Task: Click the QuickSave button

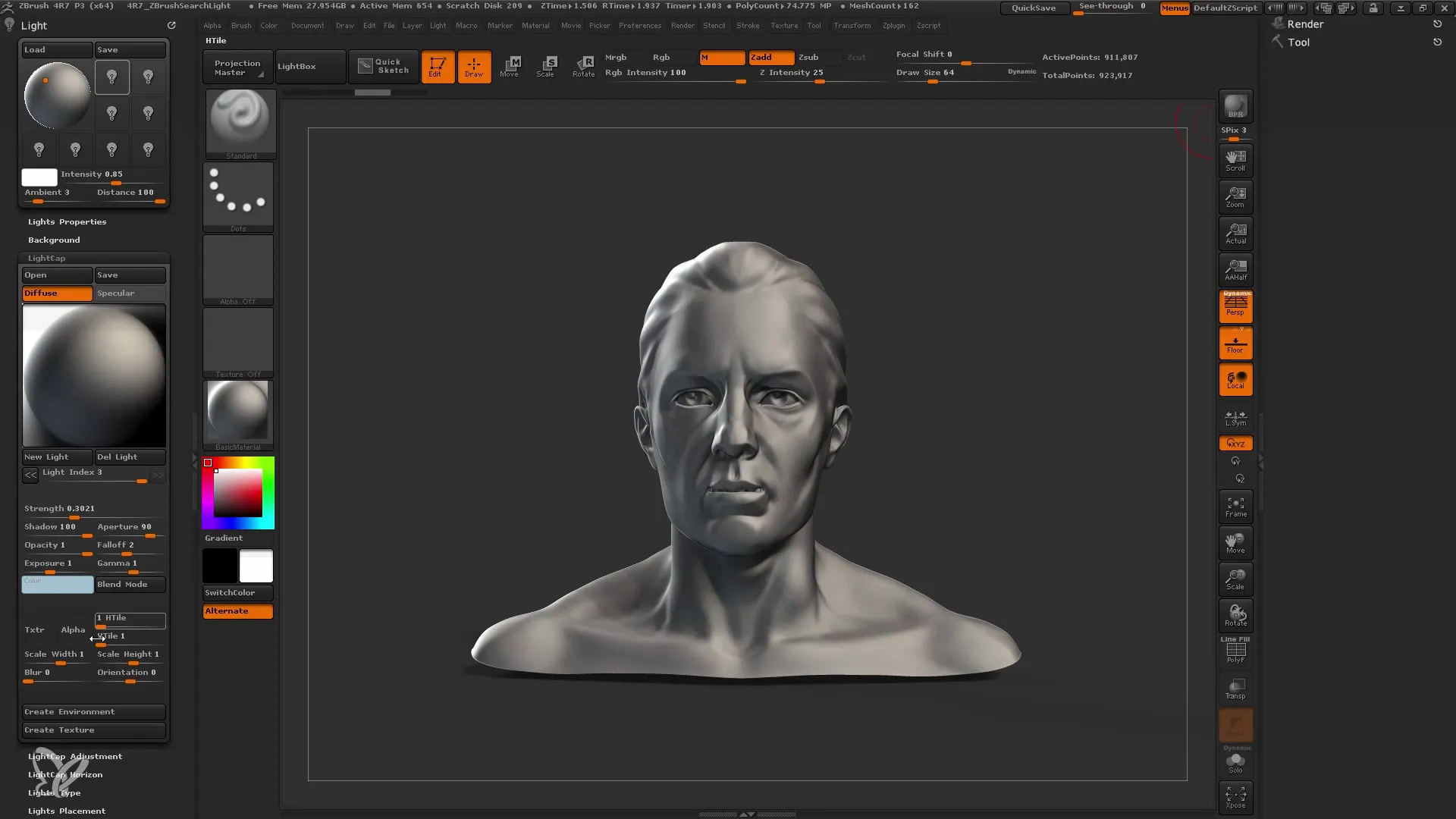Action: coord(1034,8)
